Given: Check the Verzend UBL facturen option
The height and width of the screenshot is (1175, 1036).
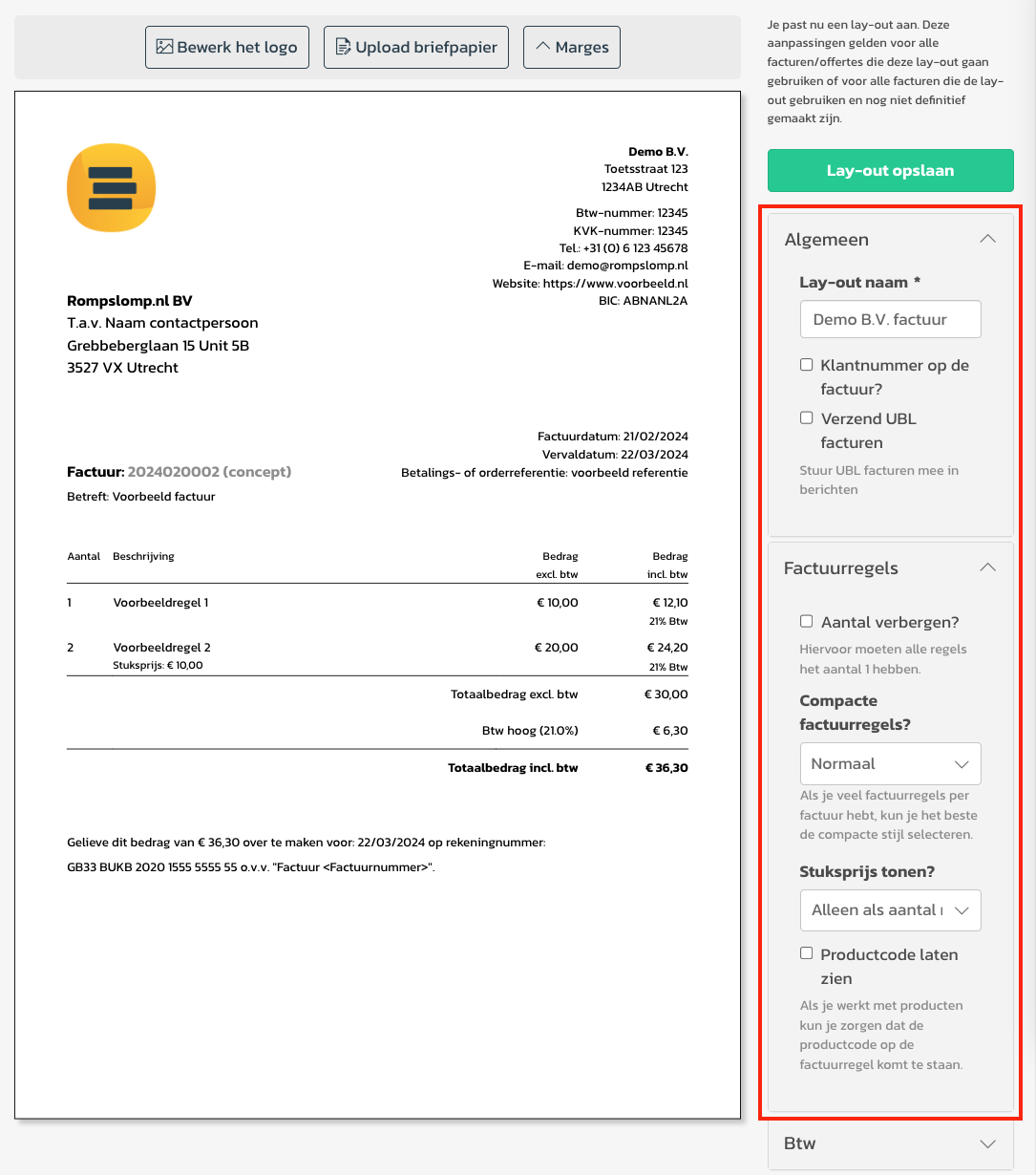Looking at the screenshot, I should click(x=806, y=417).
